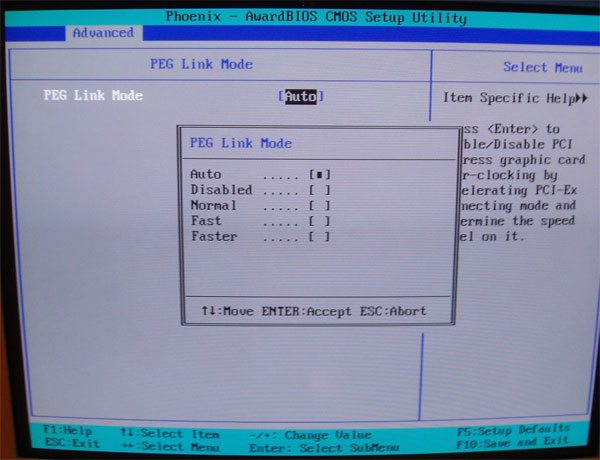This screenshot has height=460, width=600.
Task: Choose the Auto option in popup
Action: coord(260,175)
